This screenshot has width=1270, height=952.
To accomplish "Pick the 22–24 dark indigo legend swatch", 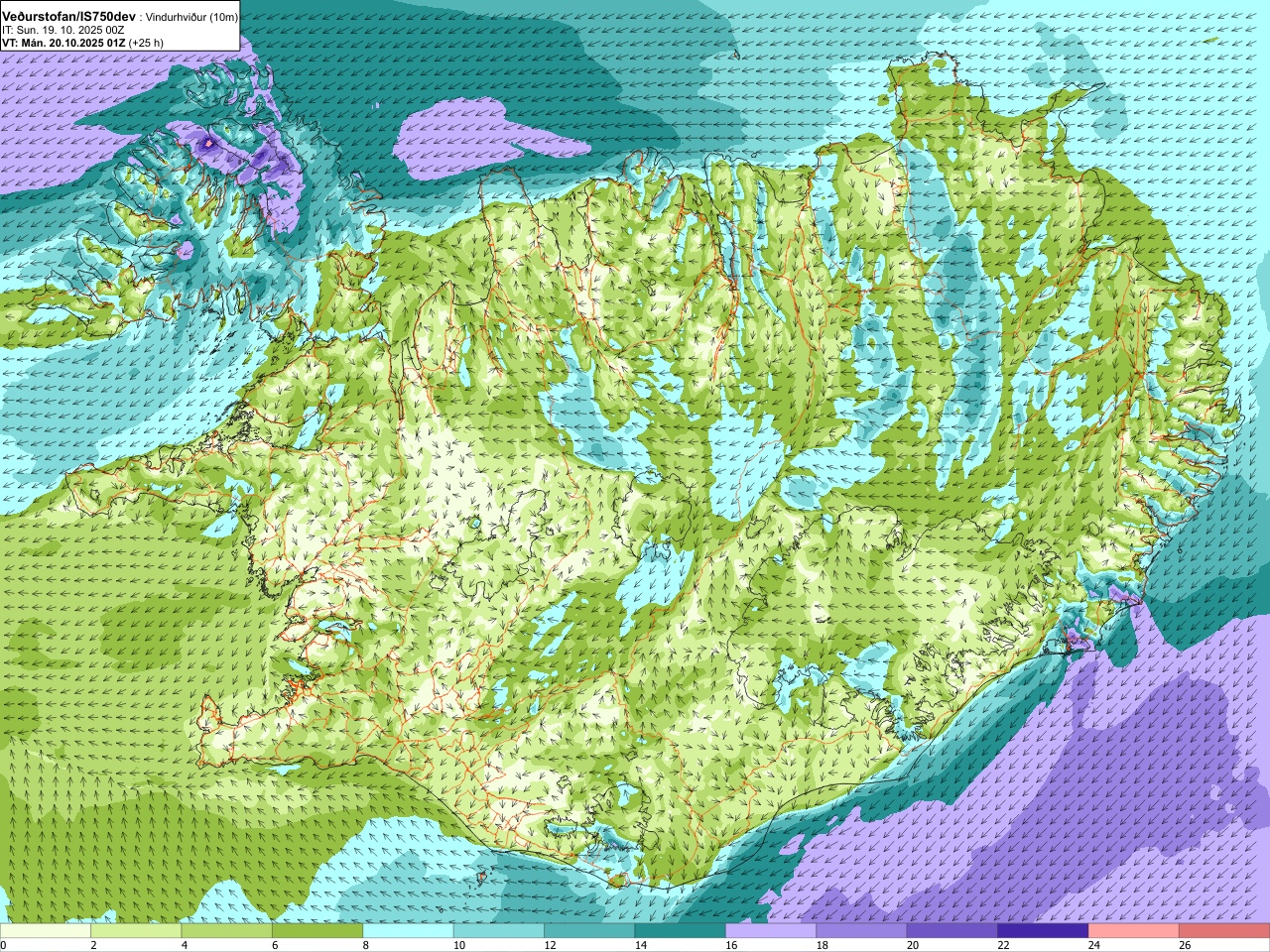I will tap(1043, 931).
